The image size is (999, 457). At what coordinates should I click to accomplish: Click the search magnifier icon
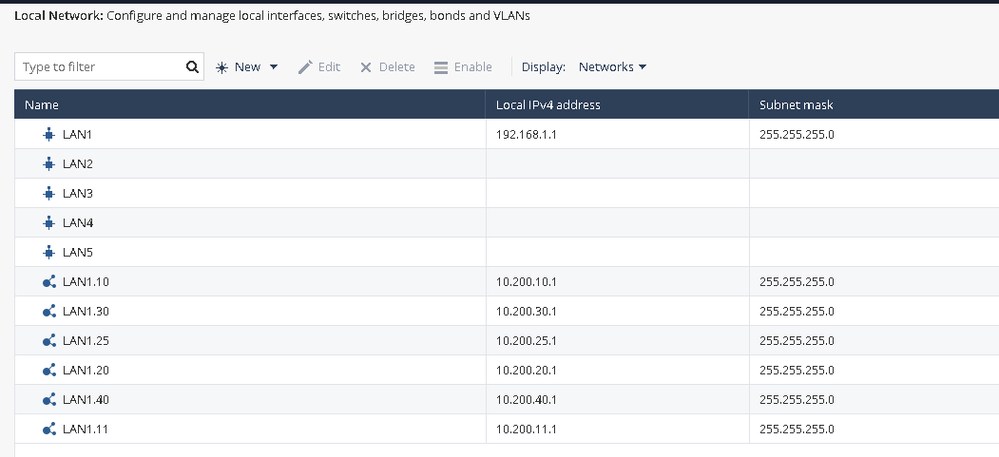pos(192,67)
